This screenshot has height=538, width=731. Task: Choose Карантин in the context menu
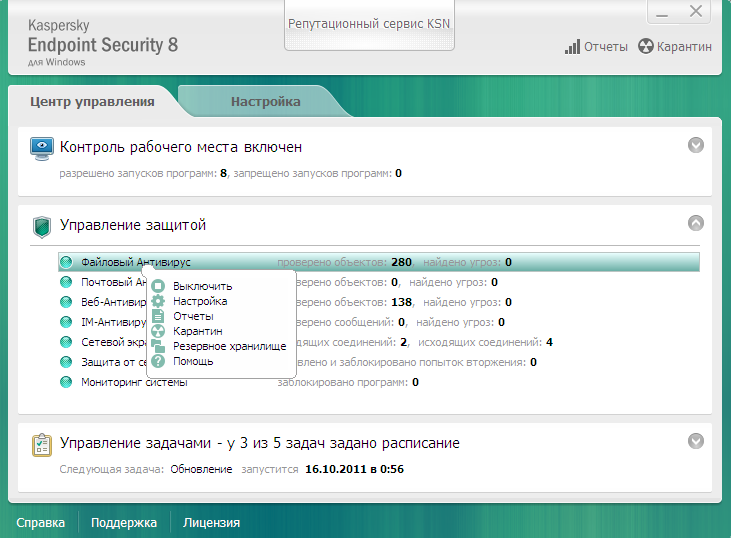[198, 331]
